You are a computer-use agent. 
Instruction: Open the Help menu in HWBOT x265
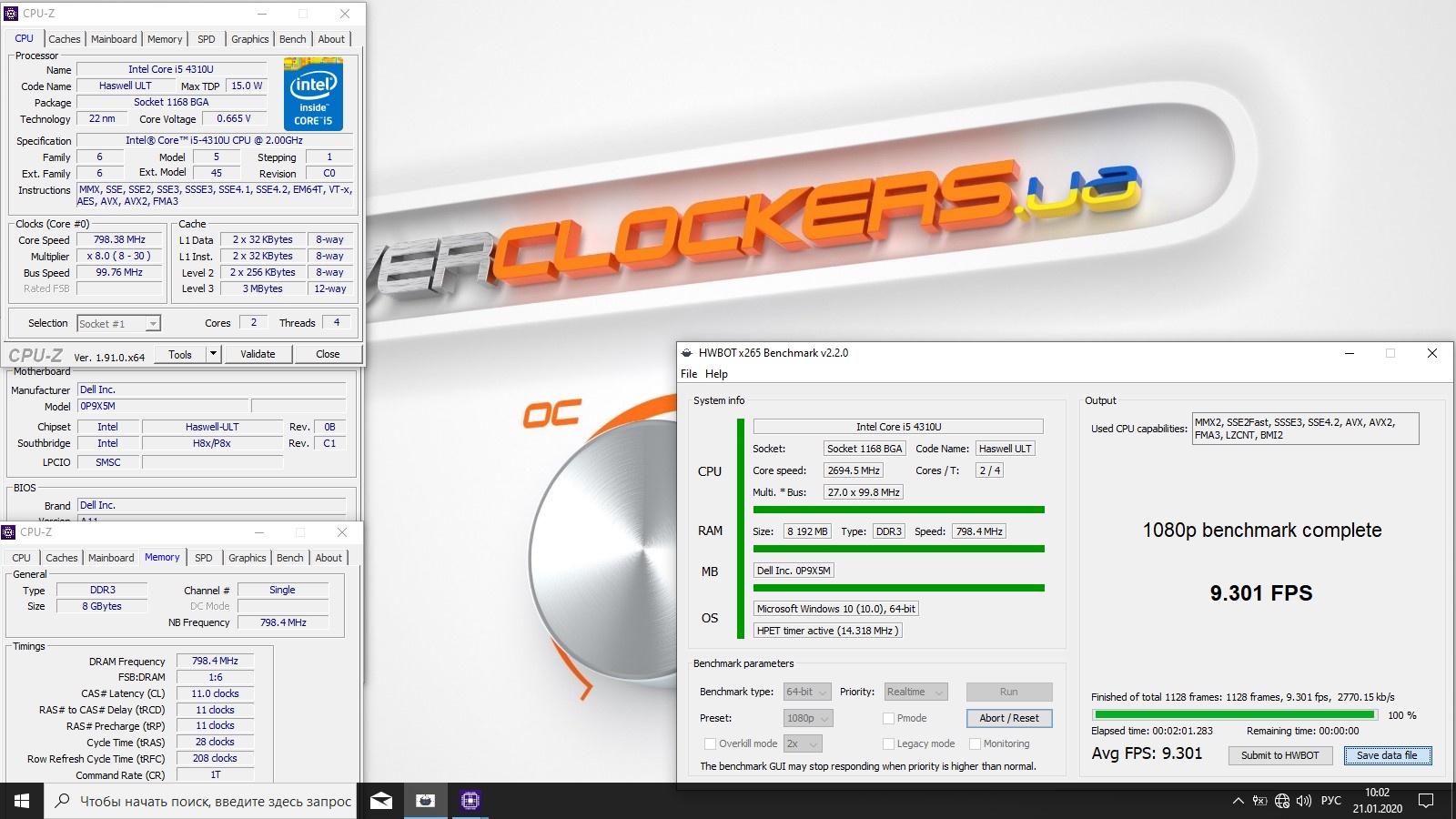(x=716, y=374)
